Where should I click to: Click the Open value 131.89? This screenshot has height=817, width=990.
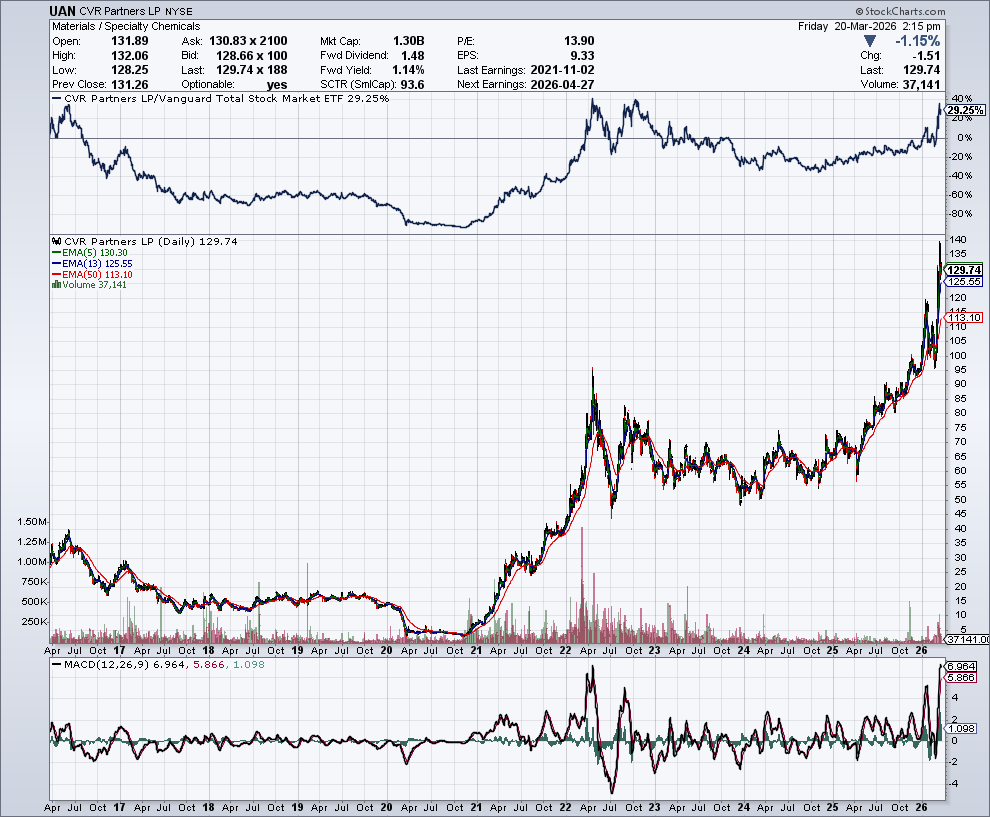129,41
